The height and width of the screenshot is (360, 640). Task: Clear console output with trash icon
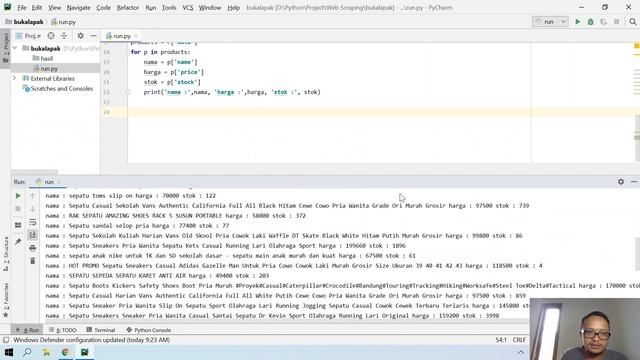pyautogui.click(x=33, y=261)
